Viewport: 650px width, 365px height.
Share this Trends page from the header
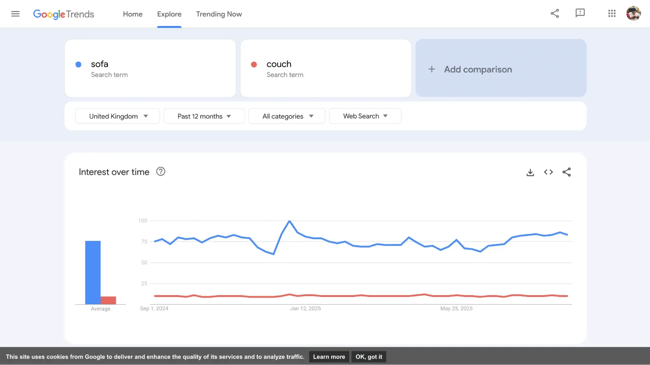click(555, 14)
